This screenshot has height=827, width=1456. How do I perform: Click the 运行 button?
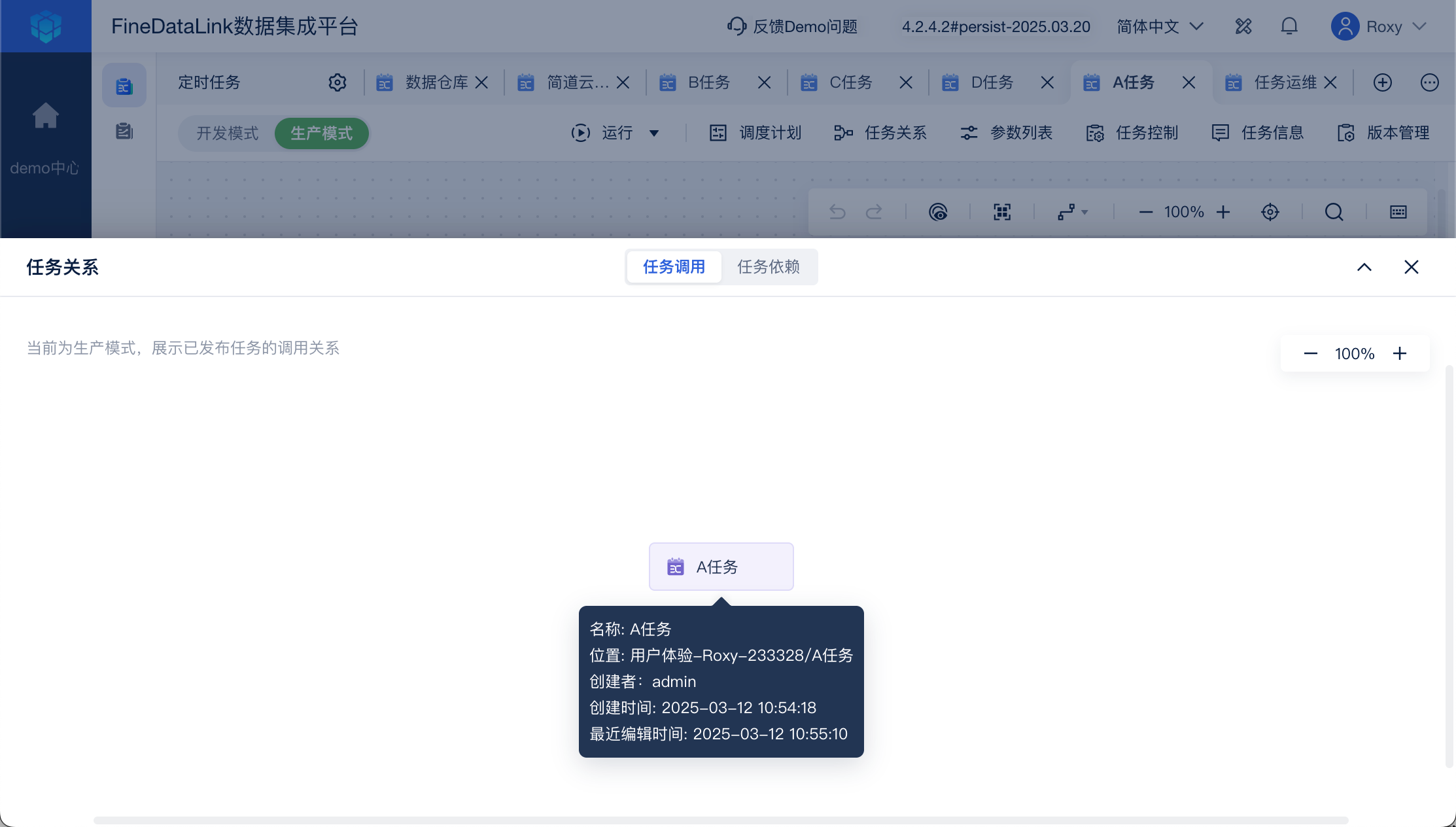602,133
